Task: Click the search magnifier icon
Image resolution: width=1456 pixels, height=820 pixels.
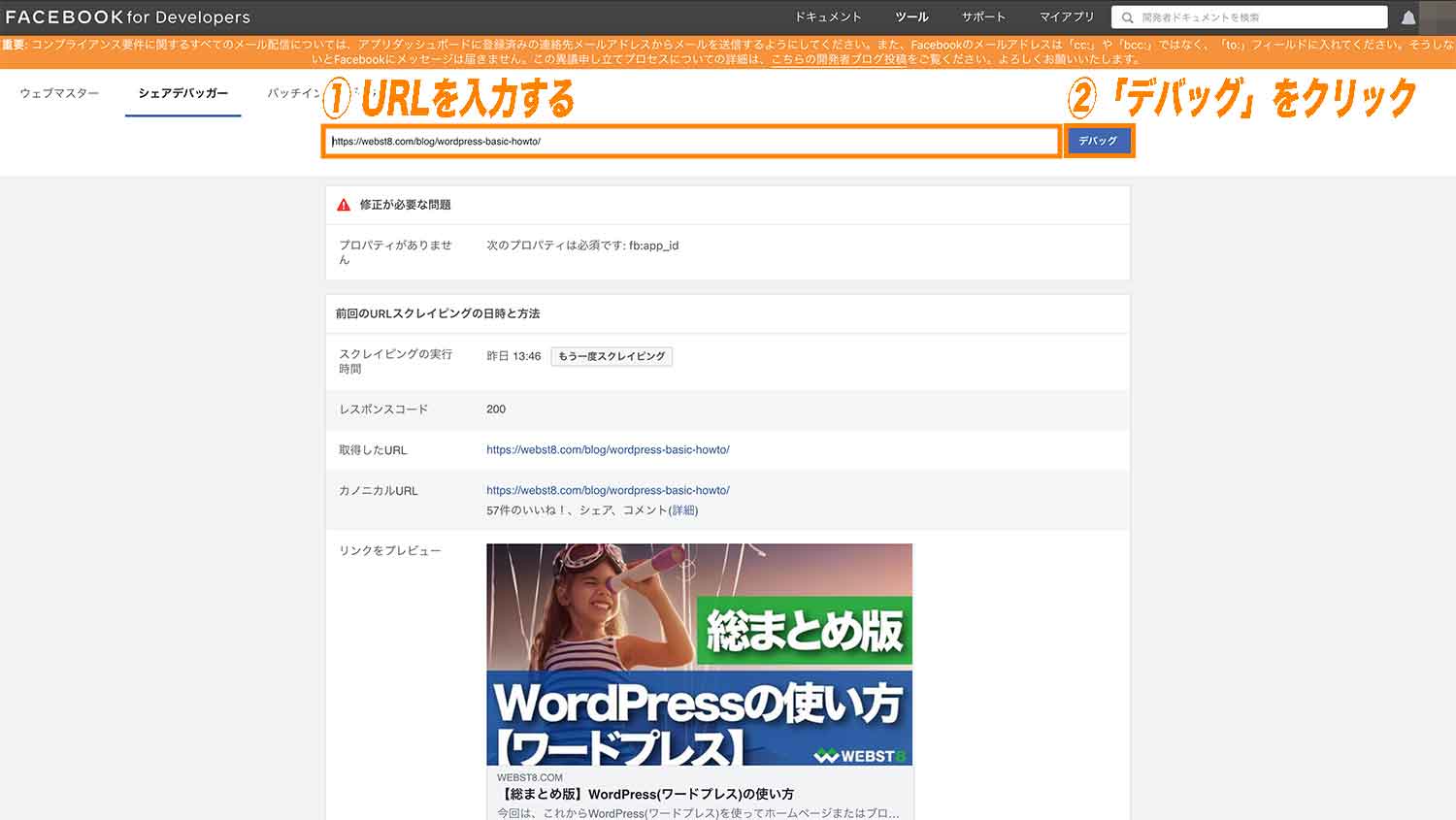Action: point(1127,17)
